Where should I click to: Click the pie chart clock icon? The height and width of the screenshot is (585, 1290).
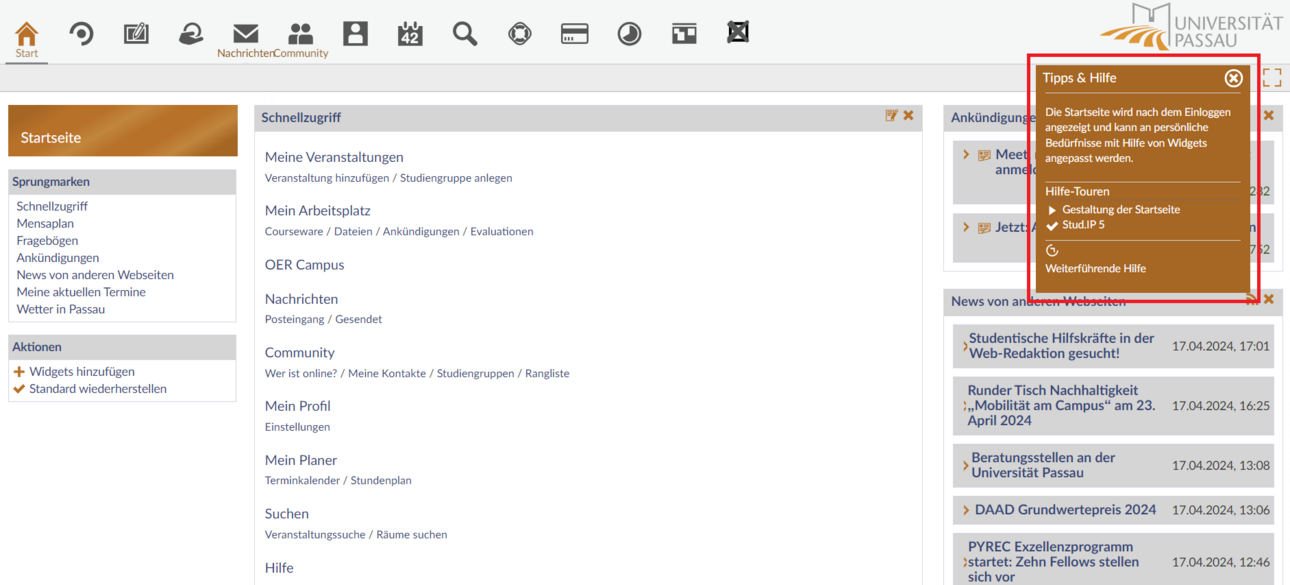point(629,34)
